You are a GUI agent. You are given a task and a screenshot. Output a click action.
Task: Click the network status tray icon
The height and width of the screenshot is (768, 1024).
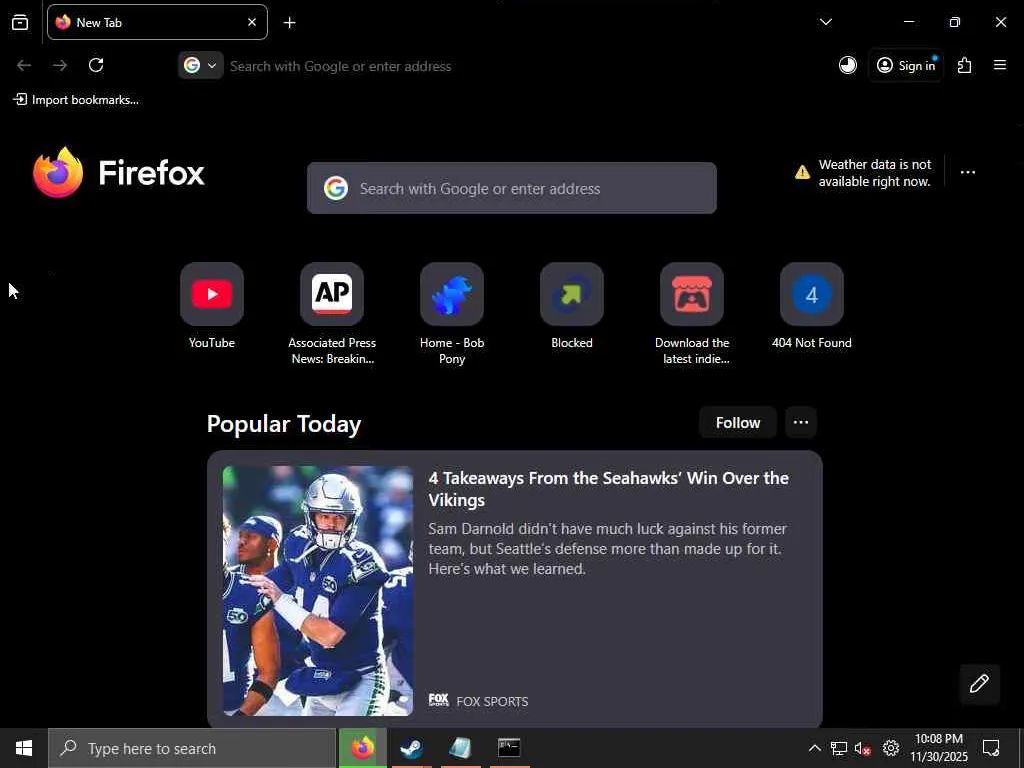pyautogui.click(x=839, y=748)
